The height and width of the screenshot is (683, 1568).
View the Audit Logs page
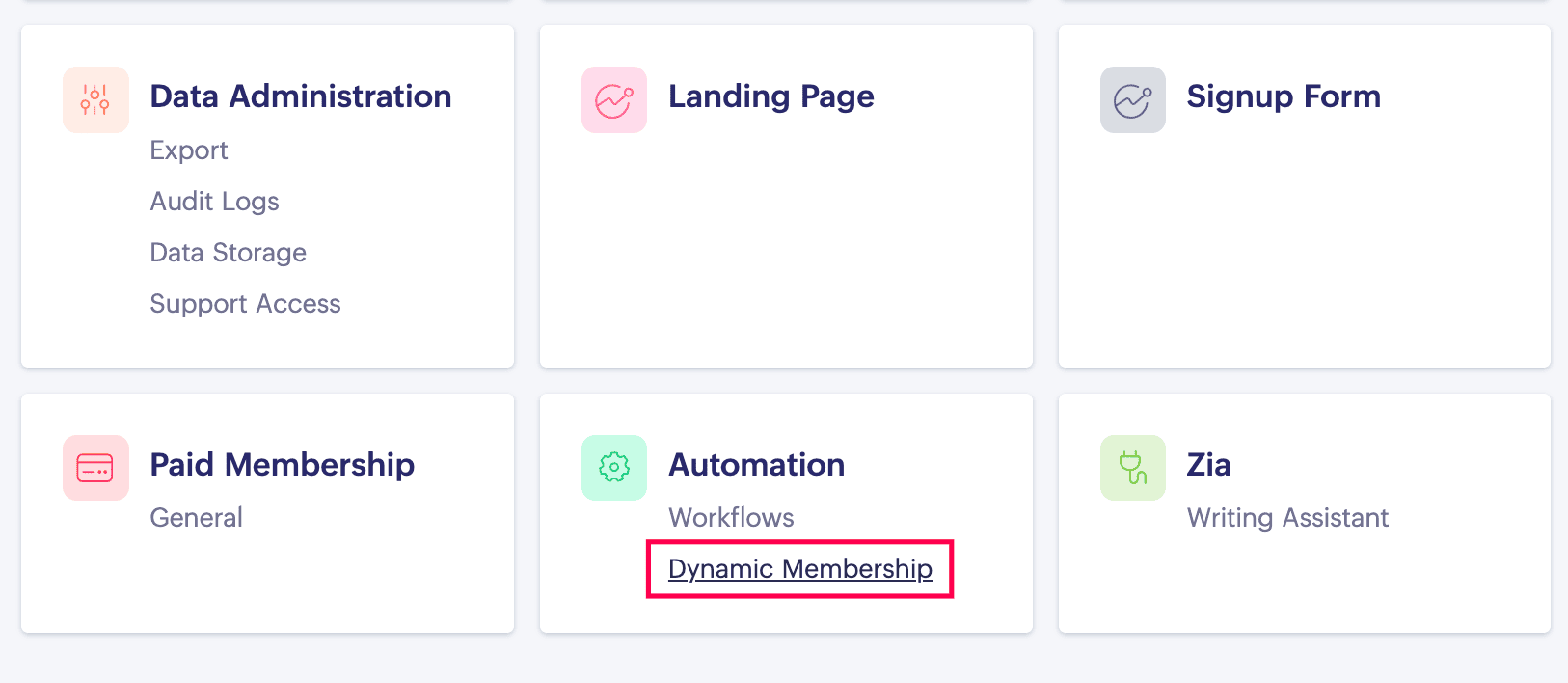214,202
